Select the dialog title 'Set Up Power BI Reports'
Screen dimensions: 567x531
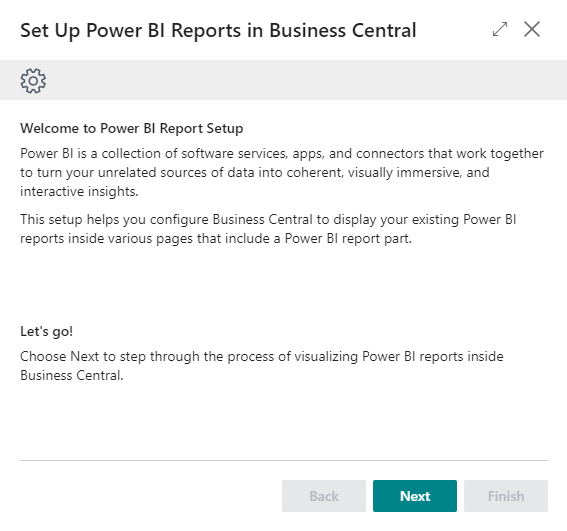(132, 31)
